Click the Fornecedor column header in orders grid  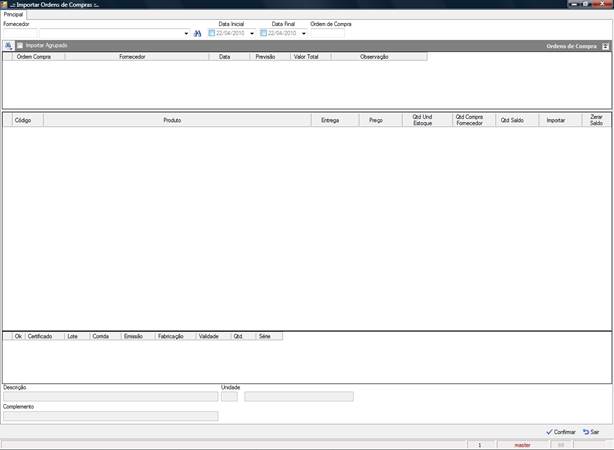pyautogui.click(x=137, y=57)
